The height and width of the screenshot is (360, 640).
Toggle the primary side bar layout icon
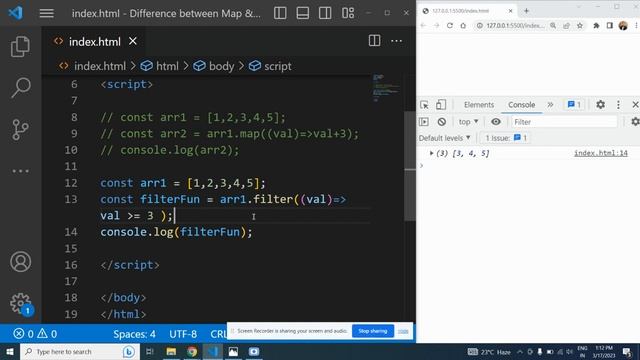(280, 13)
